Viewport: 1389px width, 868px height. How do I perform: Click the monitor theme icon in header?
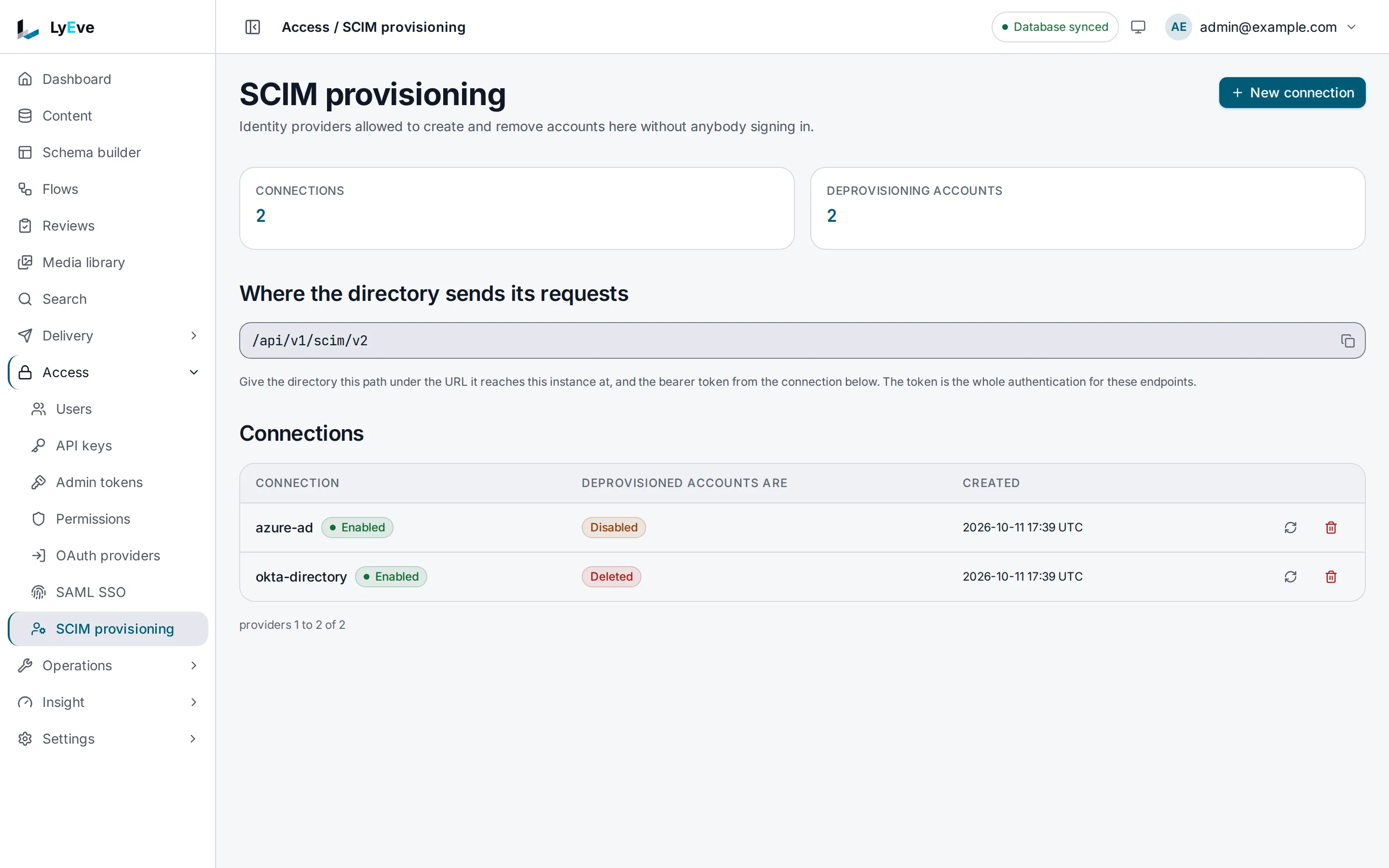coord(1138,27)
